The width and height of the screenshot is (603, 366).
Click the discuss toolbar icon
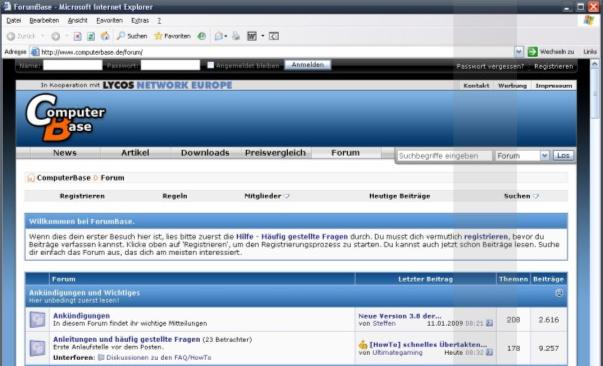(274, 36)
